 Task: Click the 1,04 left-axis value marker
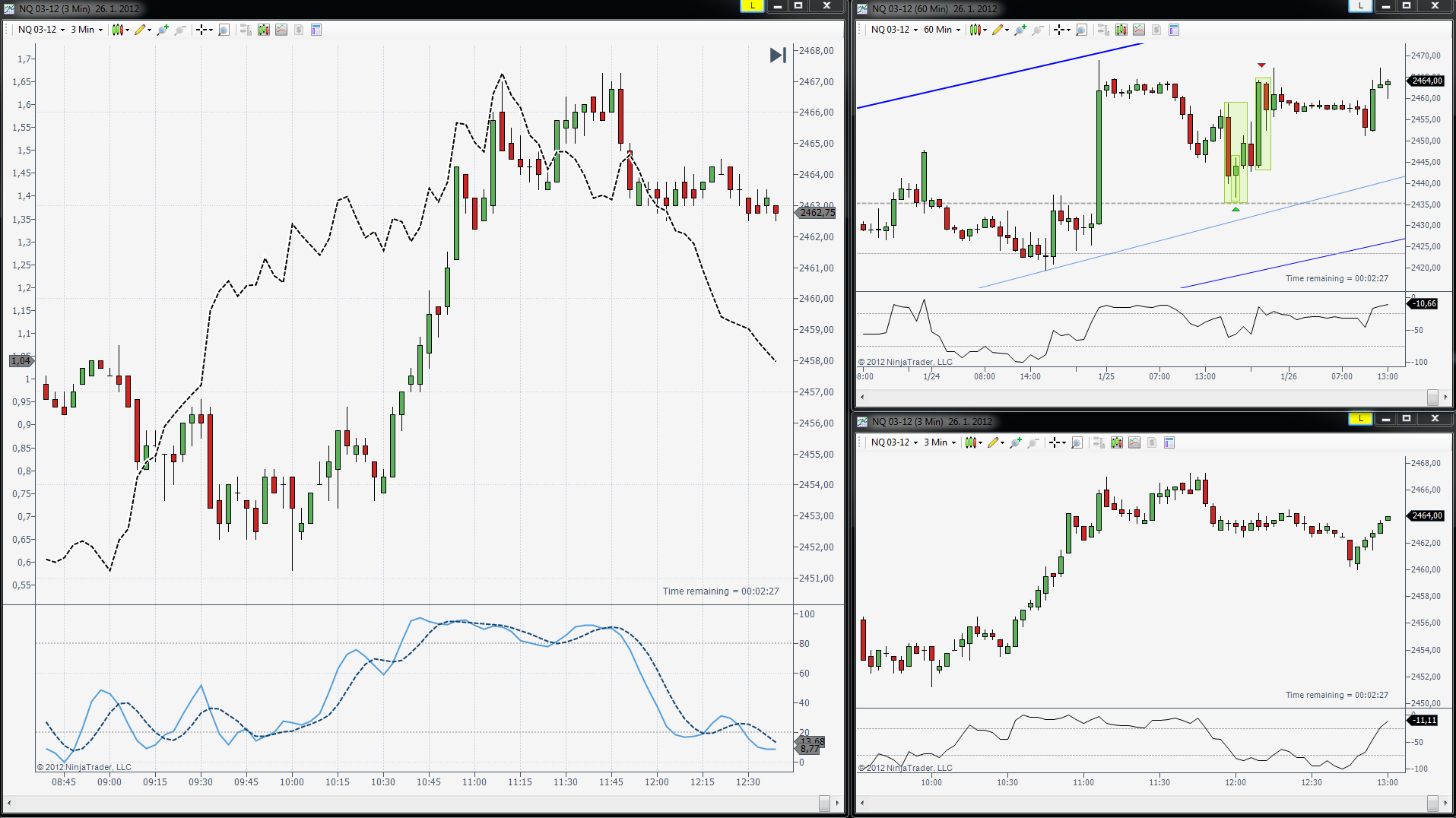tap(21, 360)
